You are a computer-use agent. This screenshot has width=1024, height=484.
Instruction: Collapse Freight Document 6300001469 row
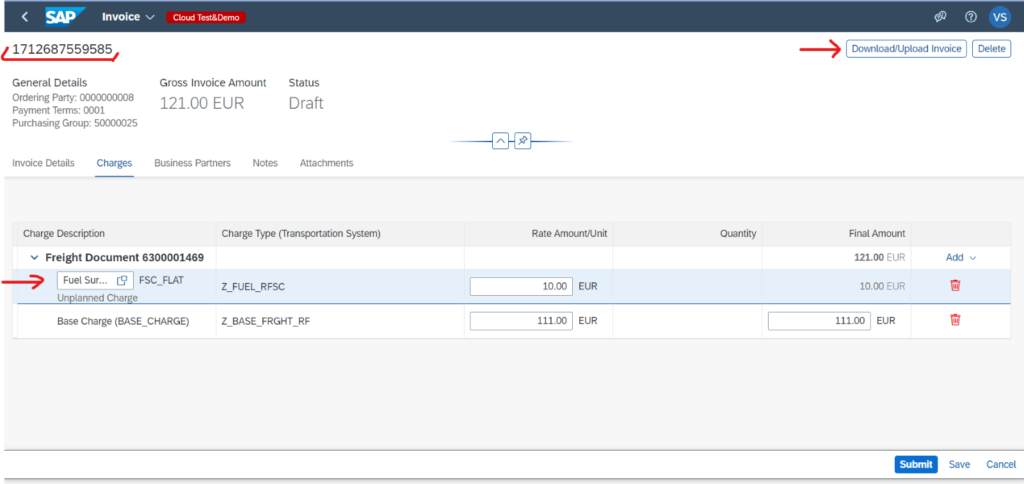pos(34,258)
